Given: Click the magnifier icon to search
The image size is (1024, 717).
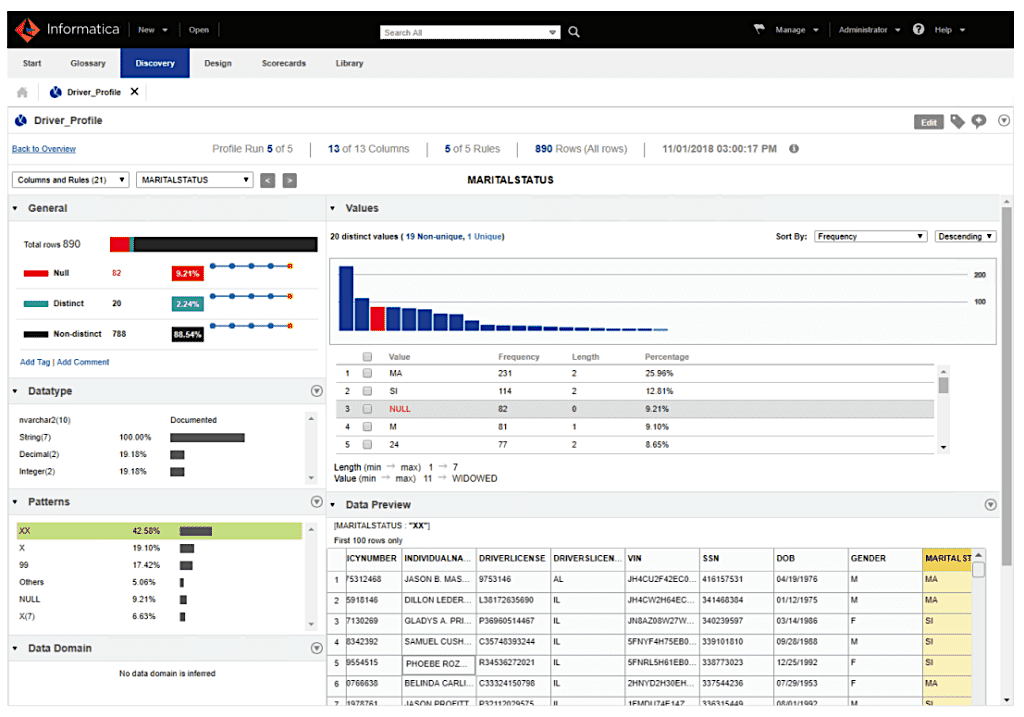Looking at the screenshot, I should click(573, 31).
